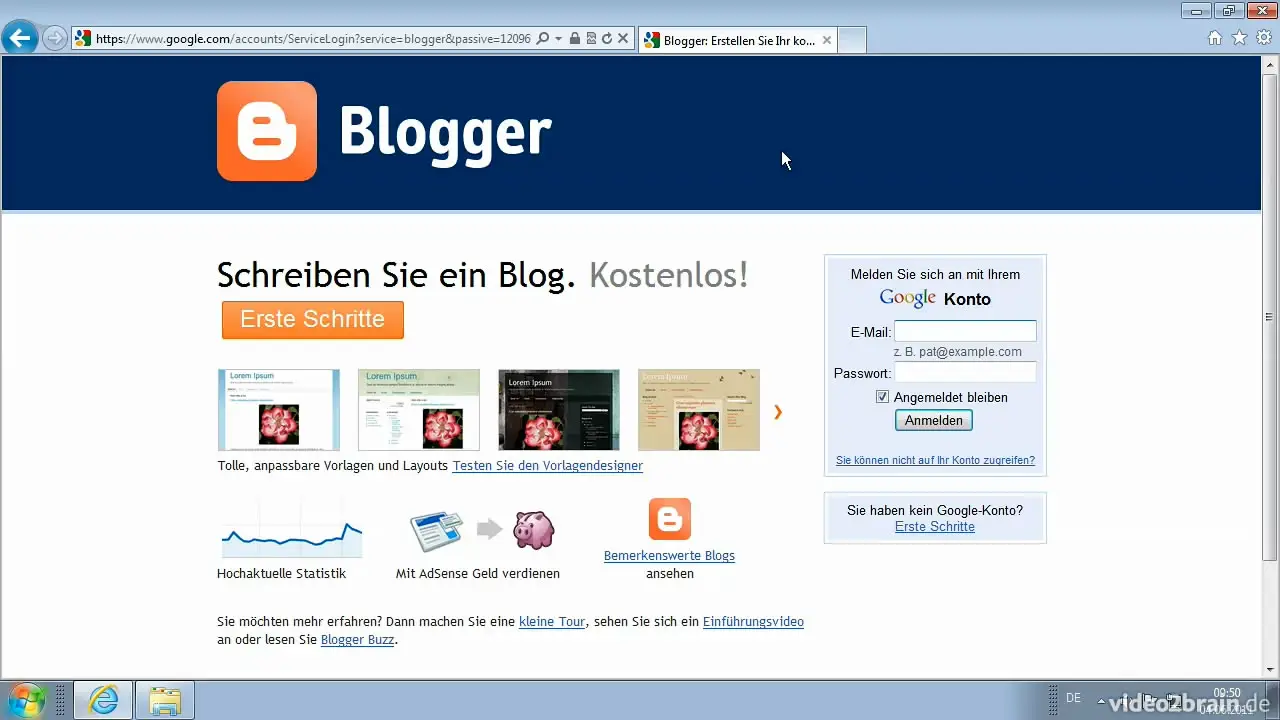Click the Google favicon in the address bar
Image resolution: width=1280 pixels, height=720 pixels.
pos(83,39)
